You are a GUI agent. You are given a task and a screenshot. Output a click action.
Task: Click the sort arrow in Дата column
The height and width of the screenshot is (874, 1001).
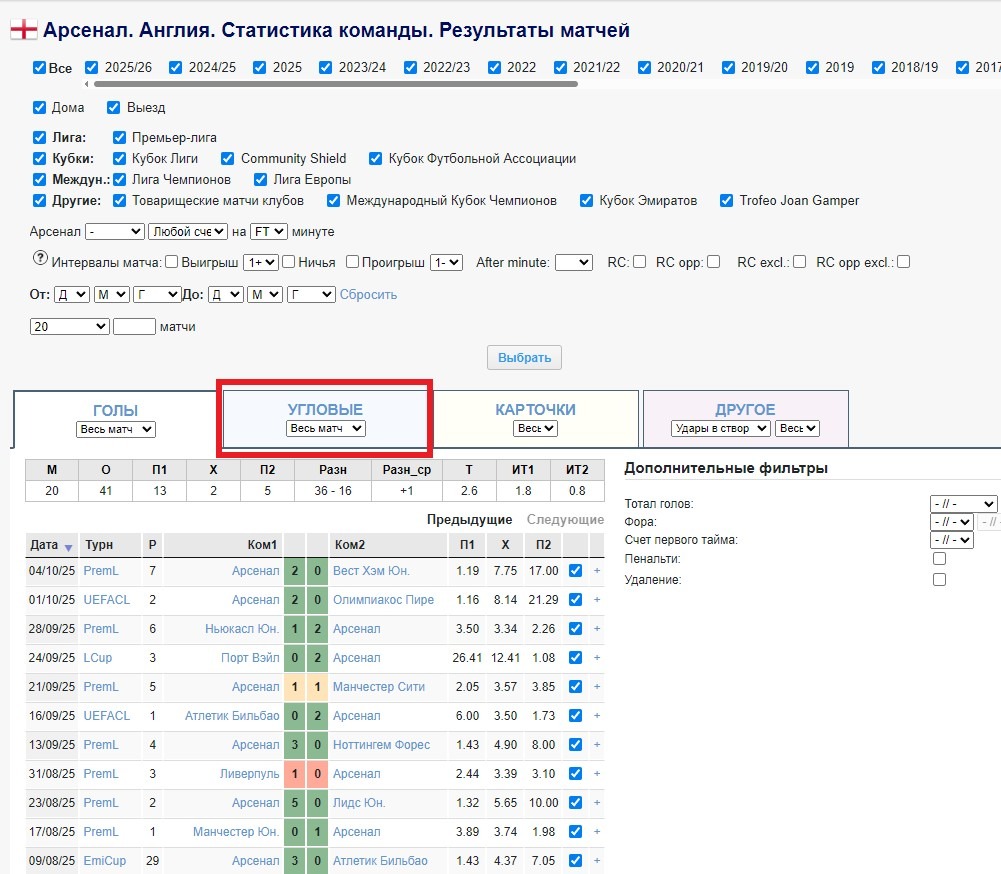[x=69, y=547]
